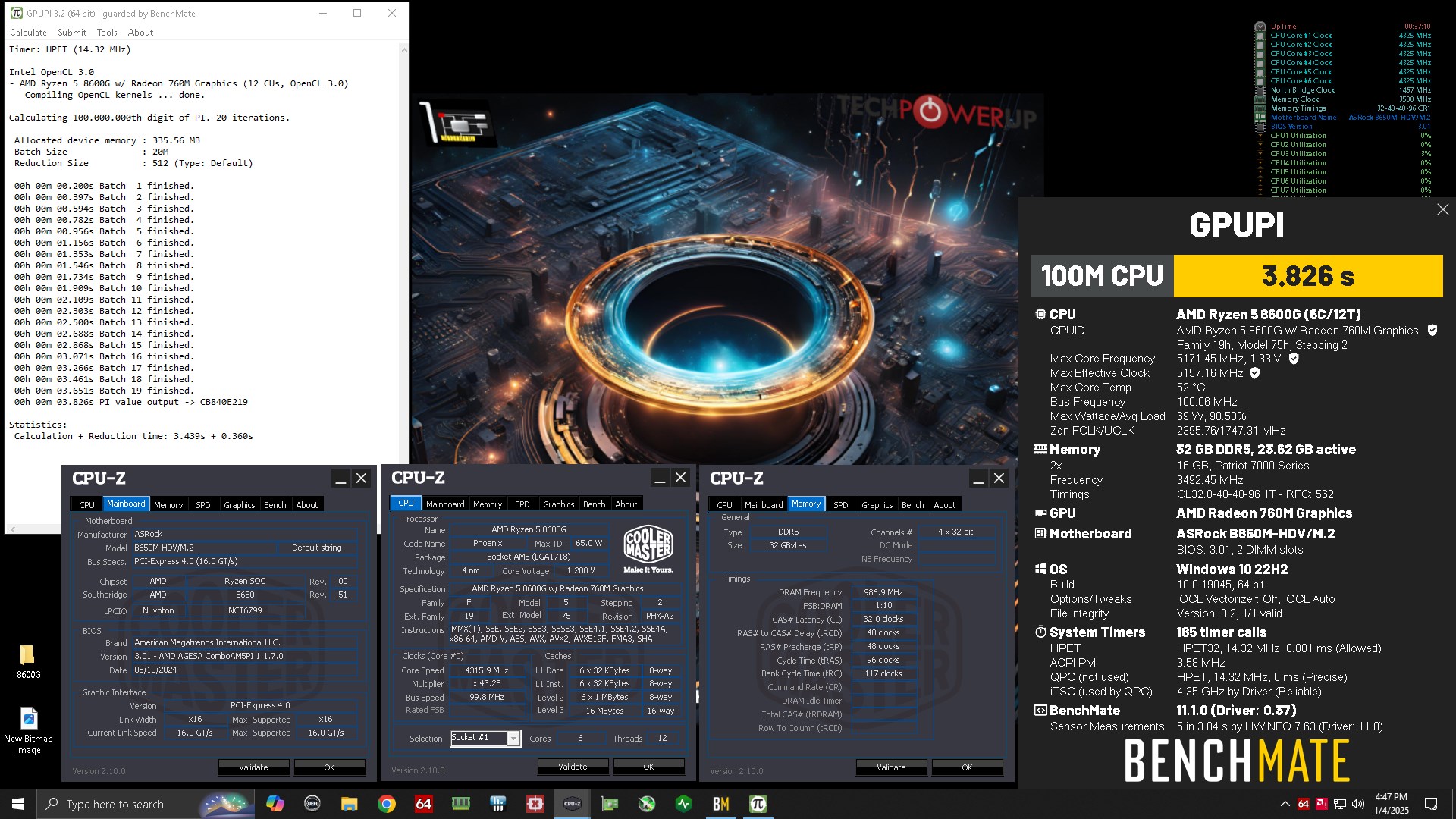Image resolution: width=1456 pixels, height=819 pixels.
Task: Click Validate in the CPU-Z Memory window
Action: coord(891,767)
